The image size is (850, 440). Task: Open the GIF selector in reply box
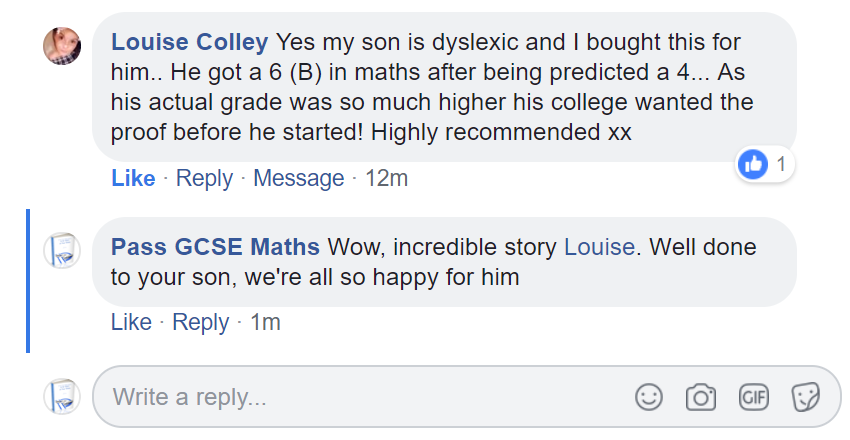click(x=753, y=397)
